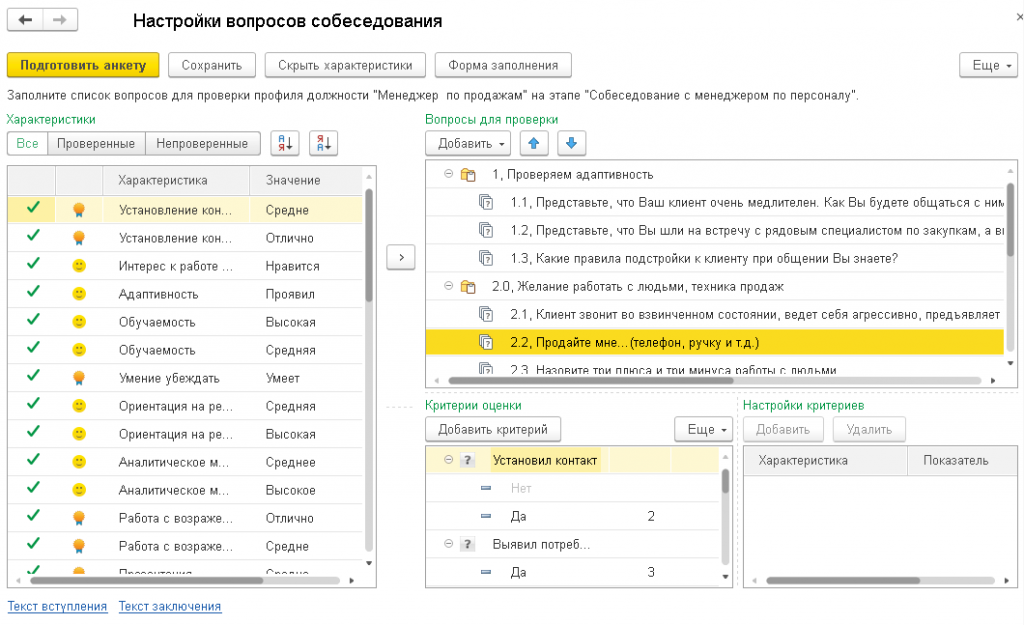
Task: Click 'Удалить' button in Настройки критериев
Action: 869,430
